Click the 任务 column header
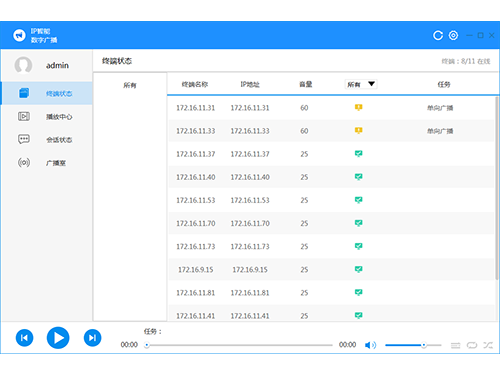 444,84
